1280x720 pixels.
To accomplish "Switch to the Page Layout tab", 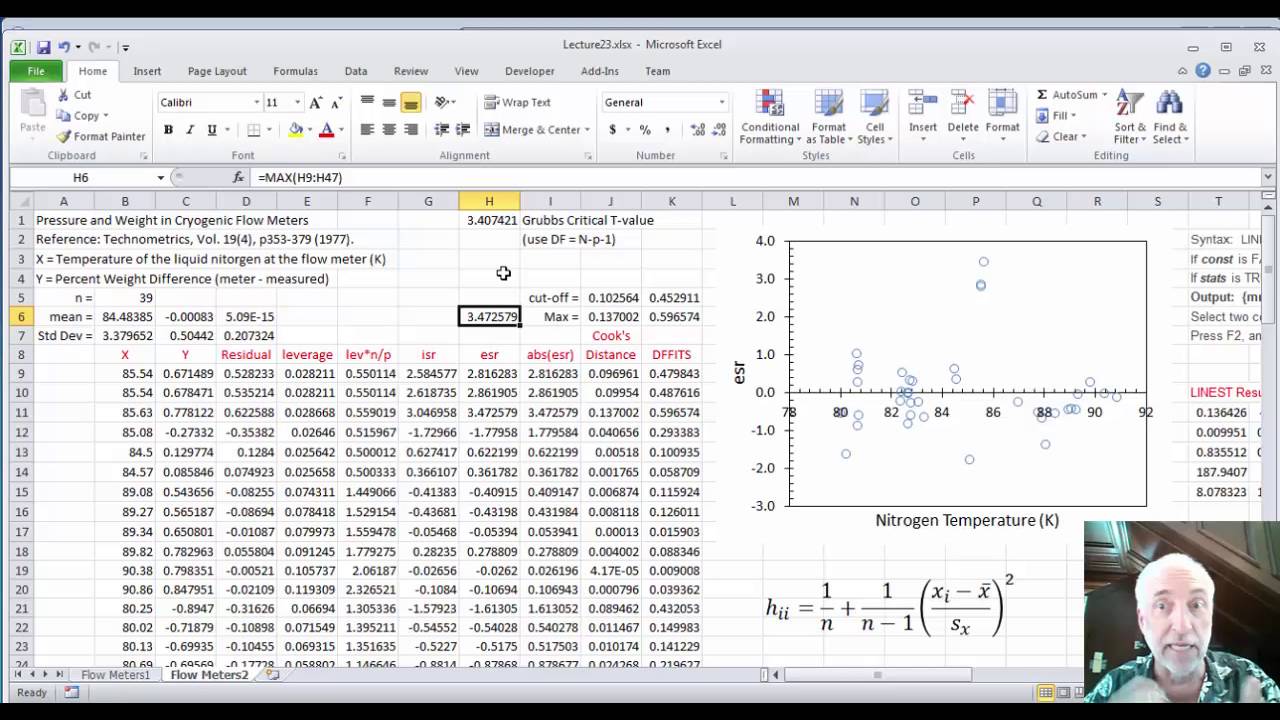I will [x=217, y=71].
